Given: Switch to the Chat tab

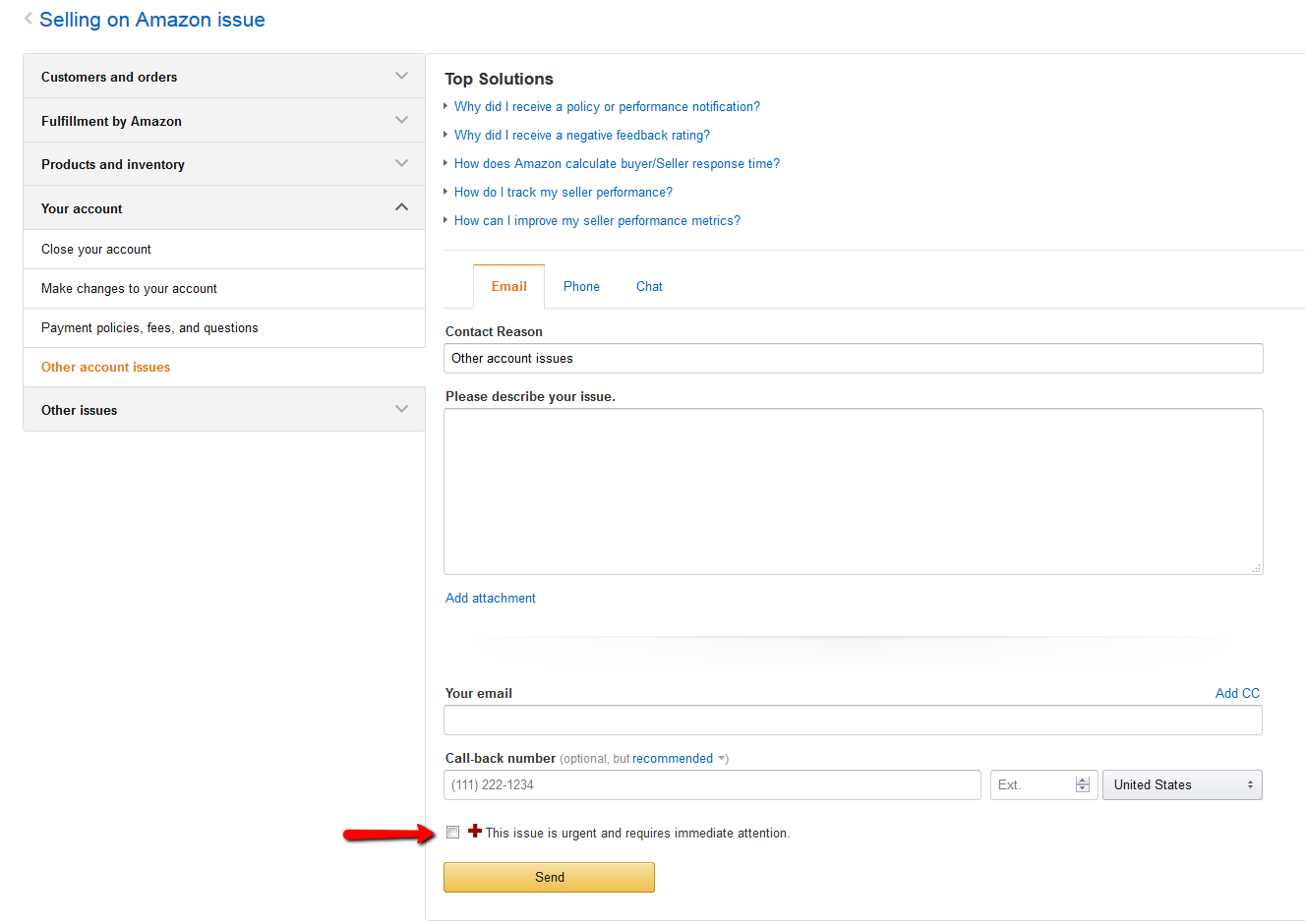Looking at the screenshot, I should [649, 286].
